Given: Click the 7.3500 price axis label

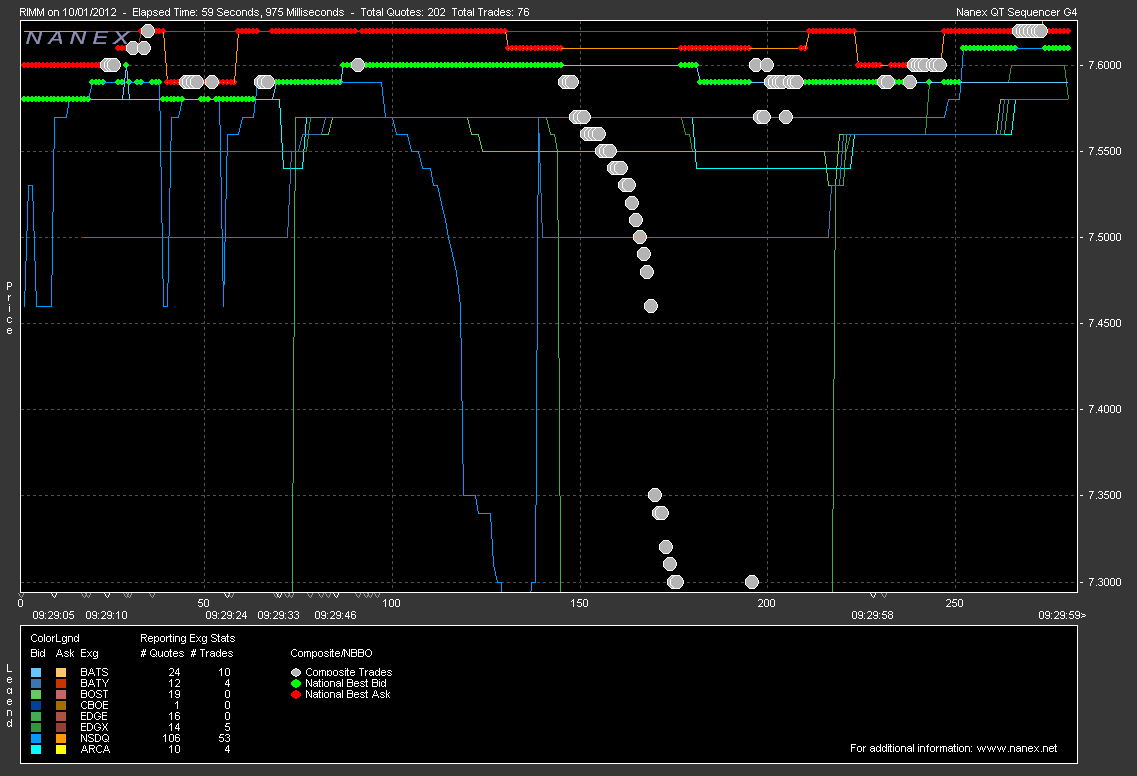Looking at the screenshot, I should [1104, 495].
